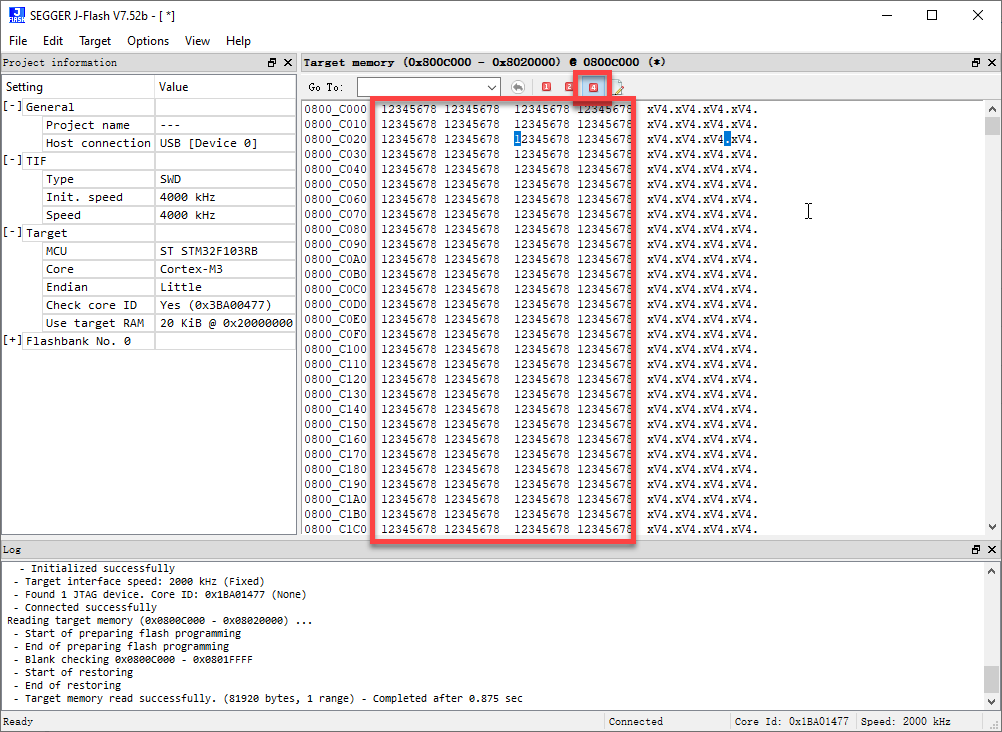Collapse the General settings group
Screen dimensions: 1002x732
tap(13, 107)
